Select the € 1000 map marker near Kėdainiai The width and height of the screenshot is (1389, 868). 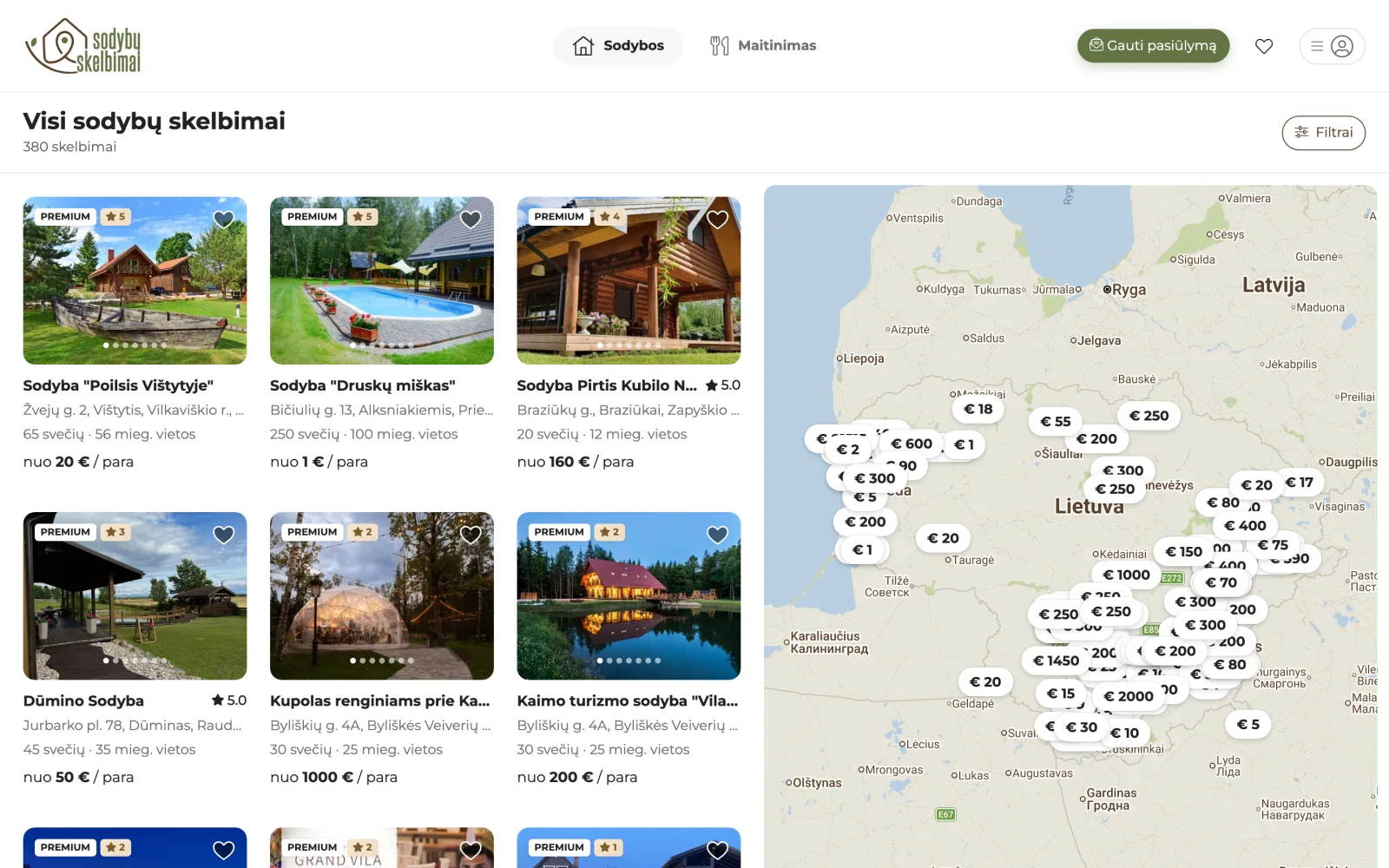click(1126, 575)
